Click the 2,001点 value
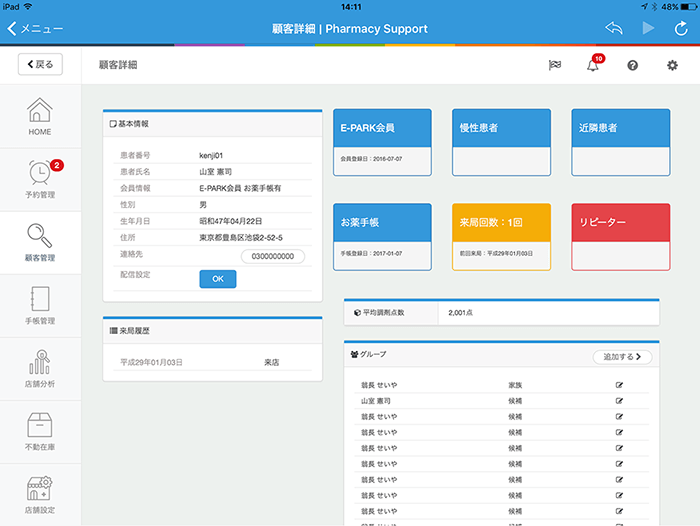700x526 pixels. (x=460, y=313)
